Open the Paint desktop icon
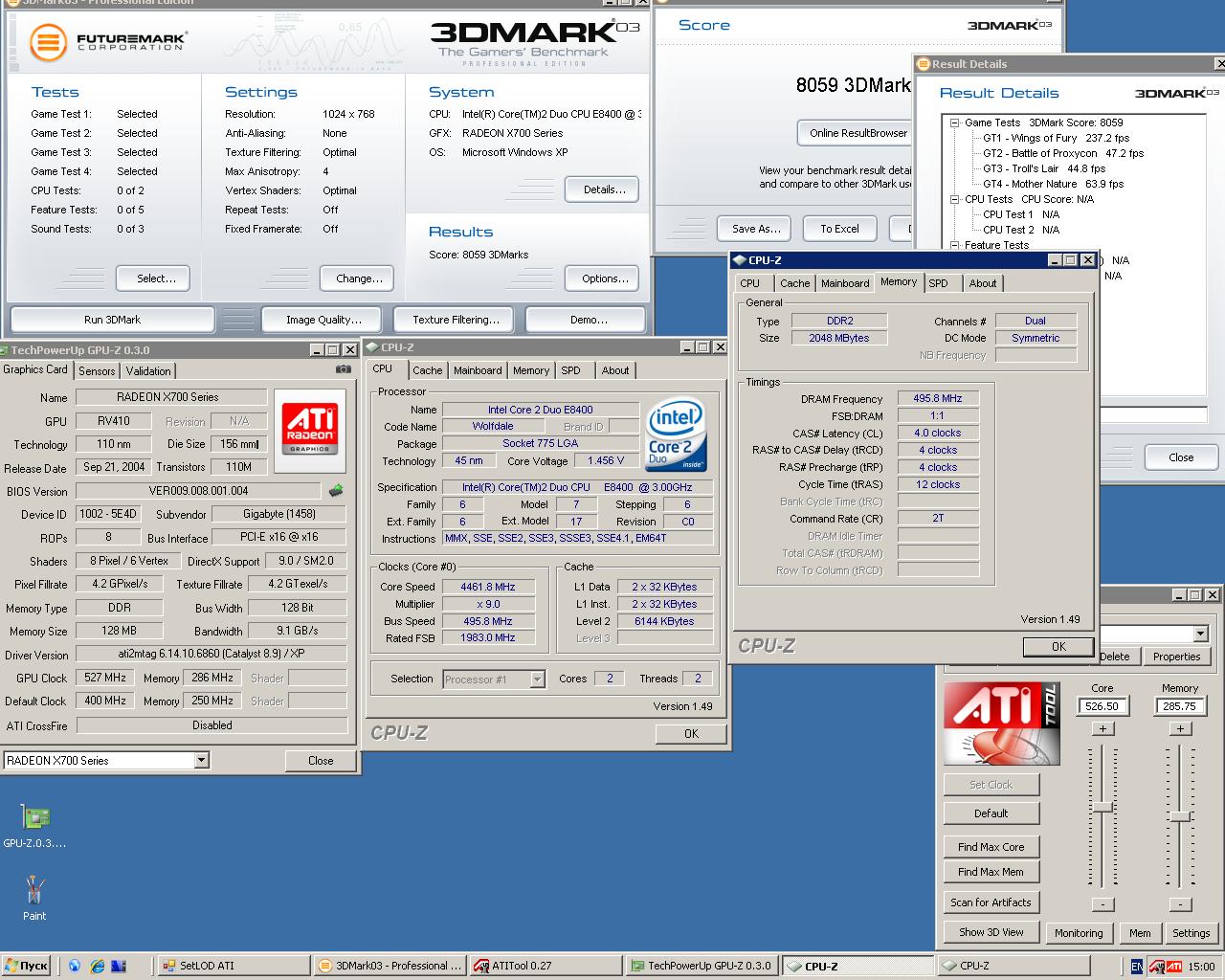Viewport: 1225px width, 980px height. click(x=34, y=898)
